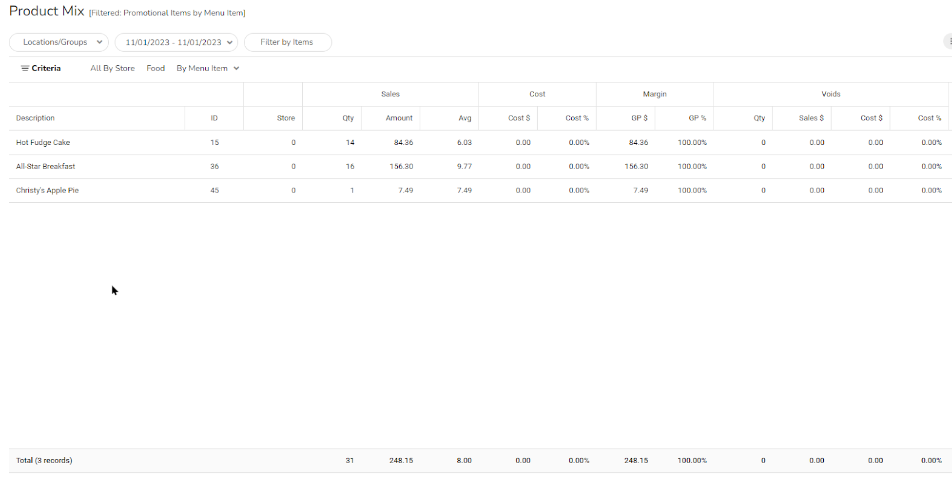Click the GP % column header
This screenshot has height=477, width=952.
pyautogui.click(x=697, y=118)
